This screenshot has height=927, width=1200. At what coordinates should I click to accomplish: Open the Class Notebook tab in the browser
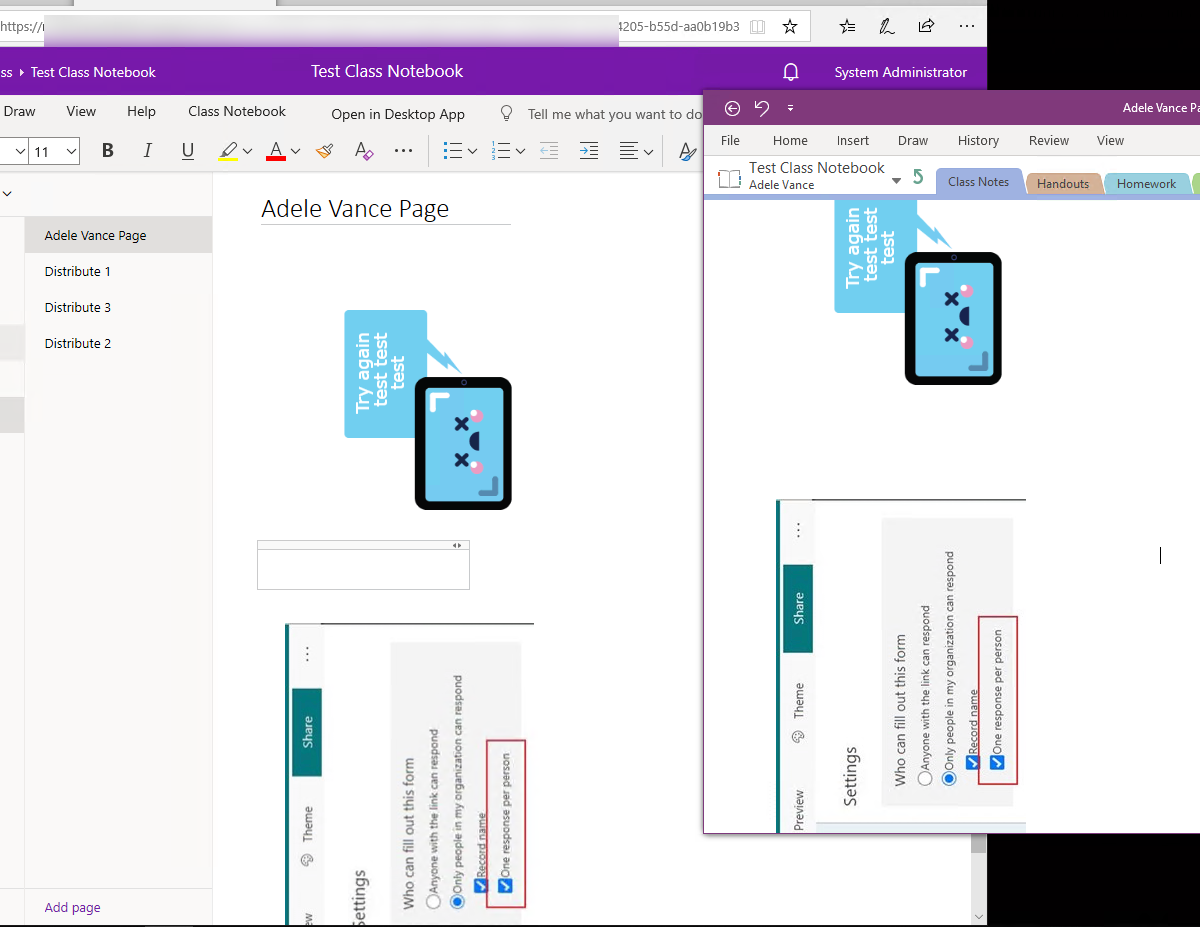pos(237,111)
